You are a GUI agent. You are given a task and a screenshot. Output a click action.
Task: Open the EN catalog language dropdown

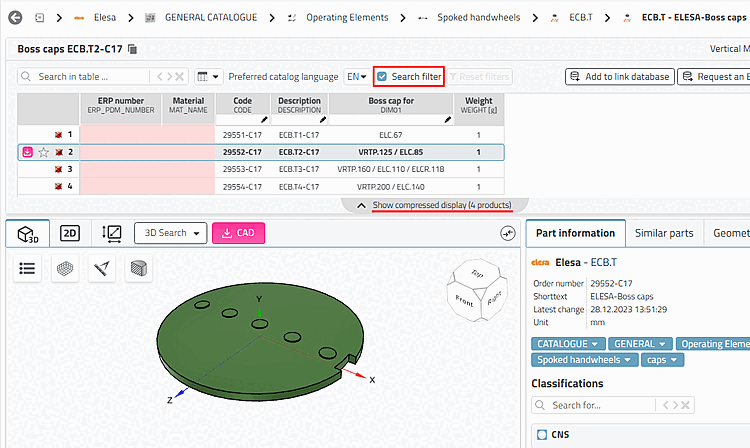pyautogui.click(x=356, y=76)
